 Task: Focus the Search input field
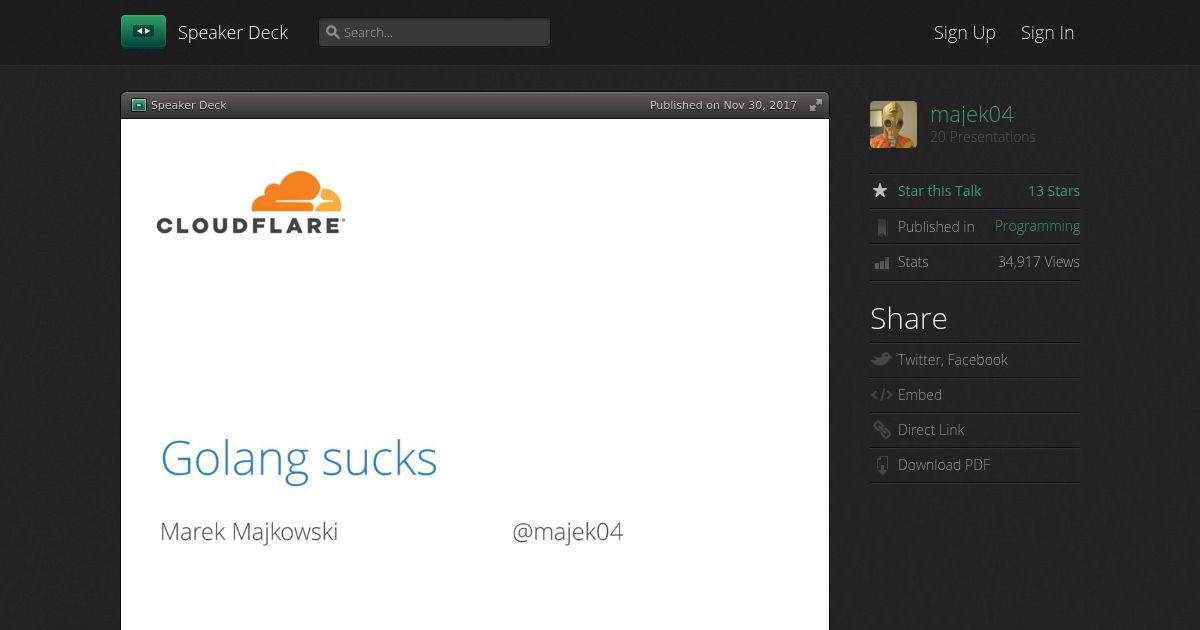[434, 32]
